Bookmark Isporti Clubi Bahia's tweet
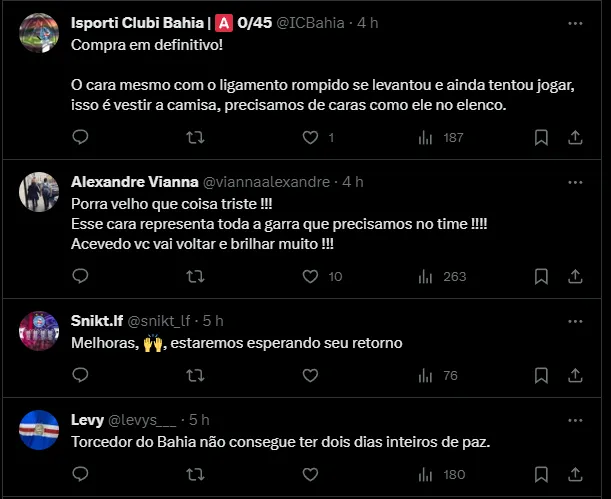Viewport: 611px width, 499px height. coord(541,137)
